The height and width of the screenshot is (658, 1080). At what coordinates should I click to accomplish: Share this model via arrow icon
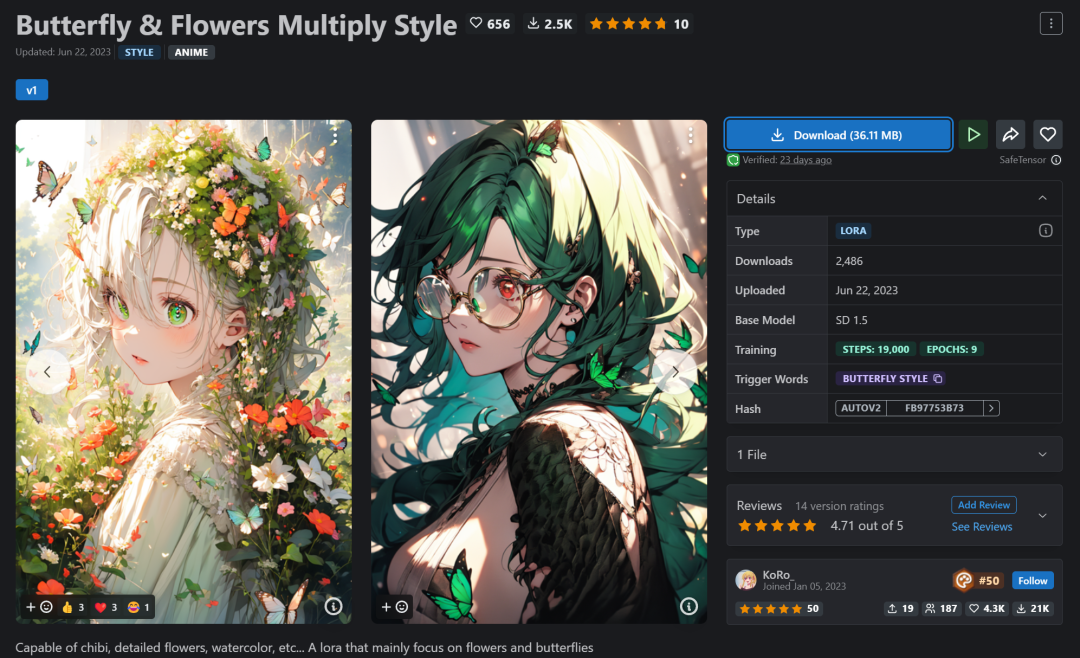1010,134
